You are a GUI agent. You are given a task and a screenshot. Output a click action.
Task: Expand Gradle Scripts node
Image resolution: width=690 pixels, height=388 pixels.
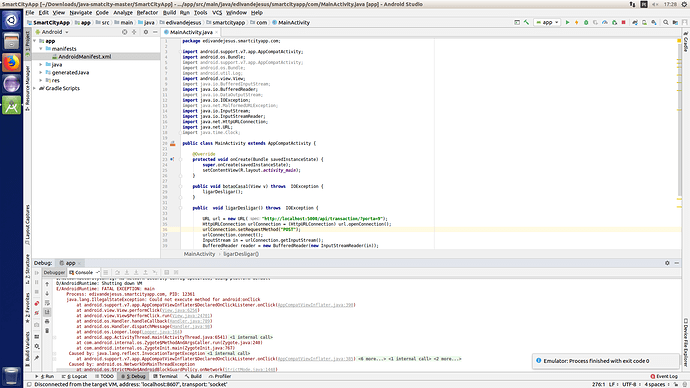tap(35, 88)
